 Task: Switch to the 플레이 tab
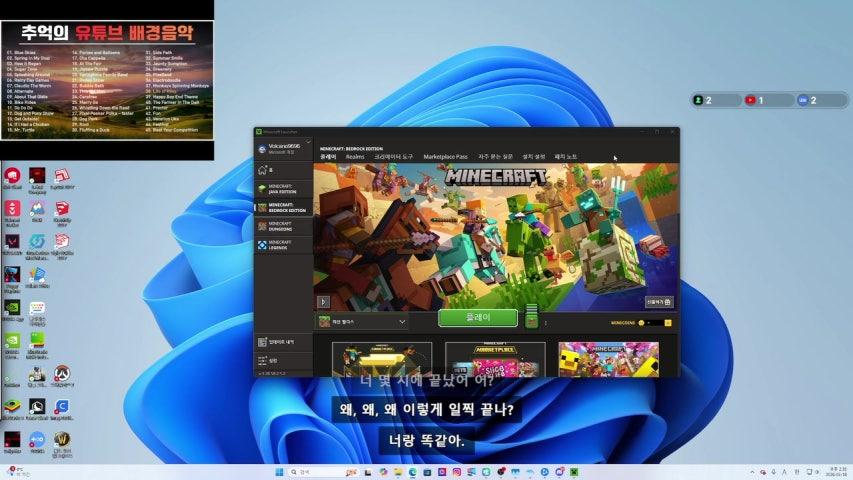click(328, 157)
